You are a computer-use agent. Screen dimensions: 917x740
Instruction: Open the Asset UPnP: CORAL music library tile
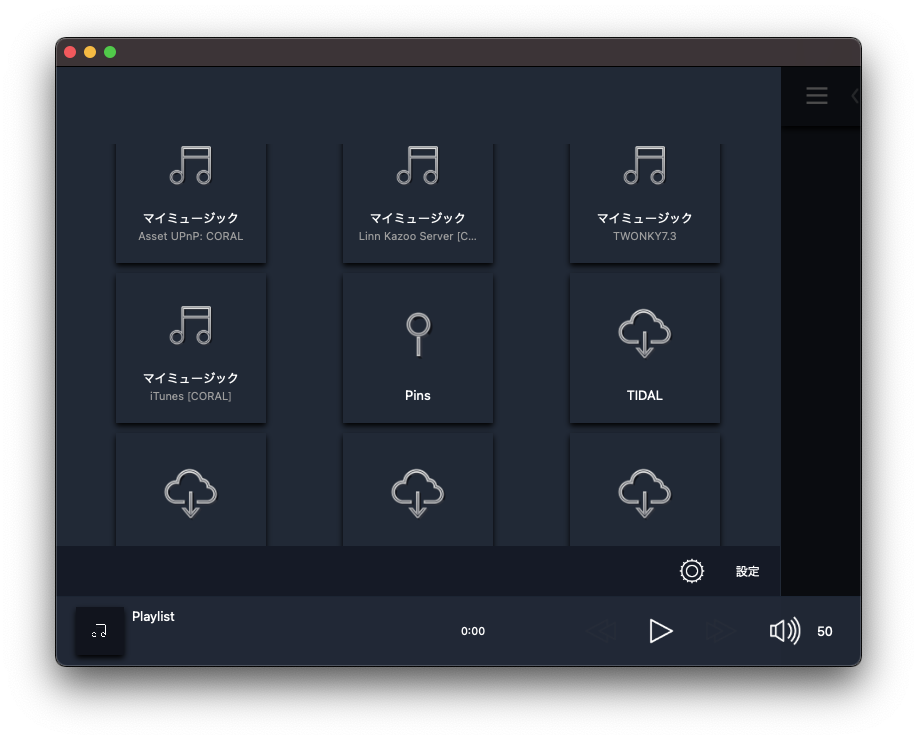coord(191,203)
